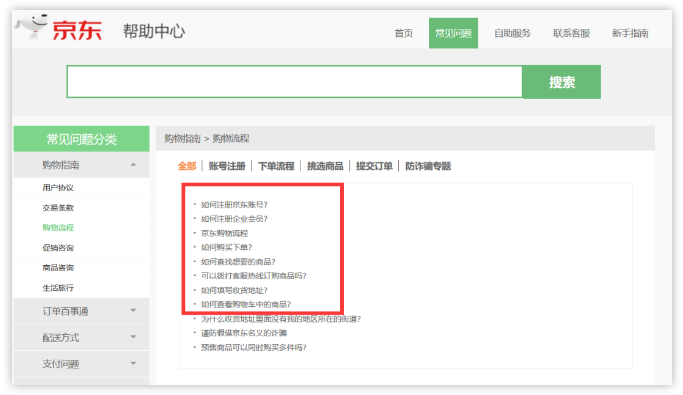This screenshot has height=395, width=683.
Task: Click the 购物流程 breadcrumb text
Action: [x=231, y=138]
